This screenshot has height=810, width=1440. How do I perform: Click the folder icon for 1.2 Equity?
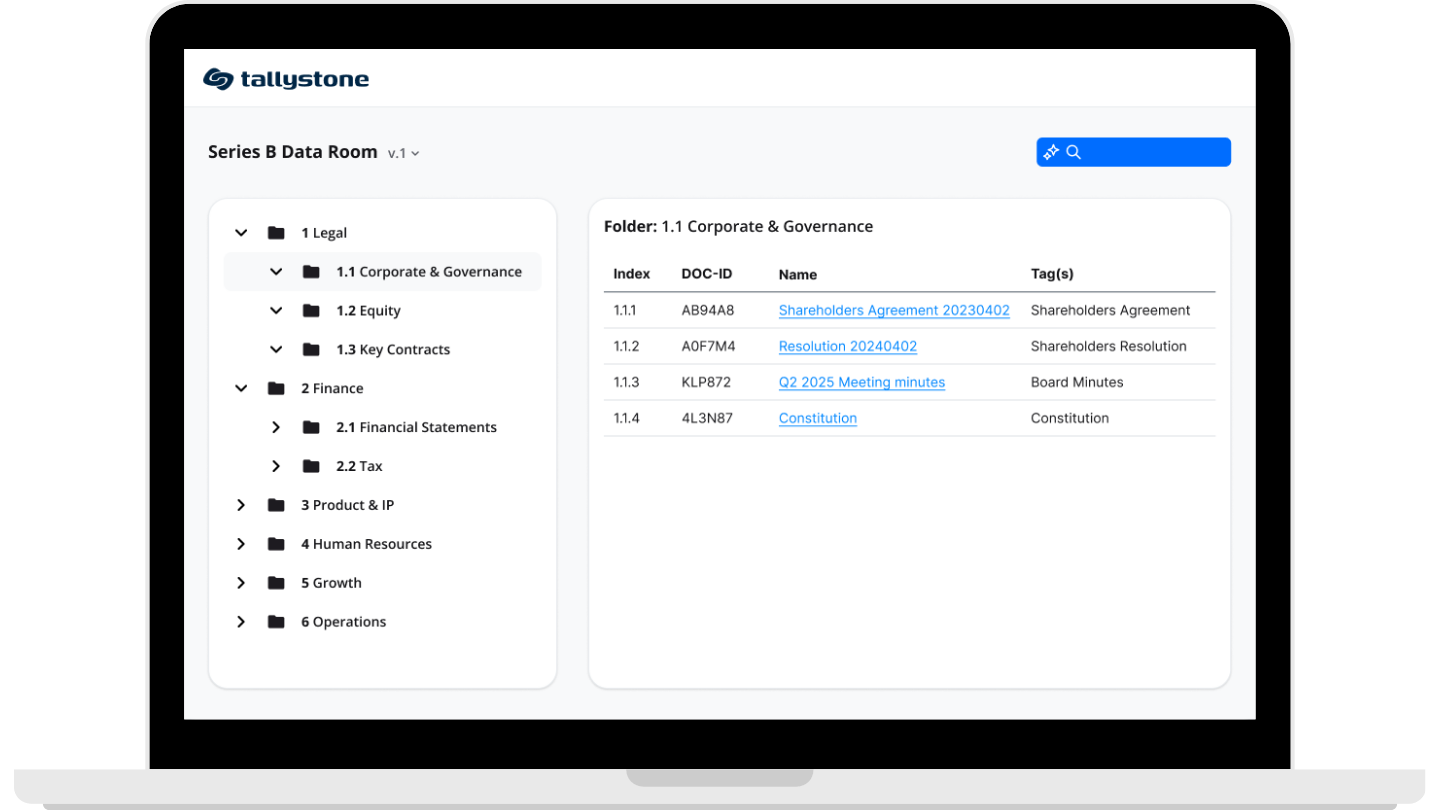(x=311, y=311)
